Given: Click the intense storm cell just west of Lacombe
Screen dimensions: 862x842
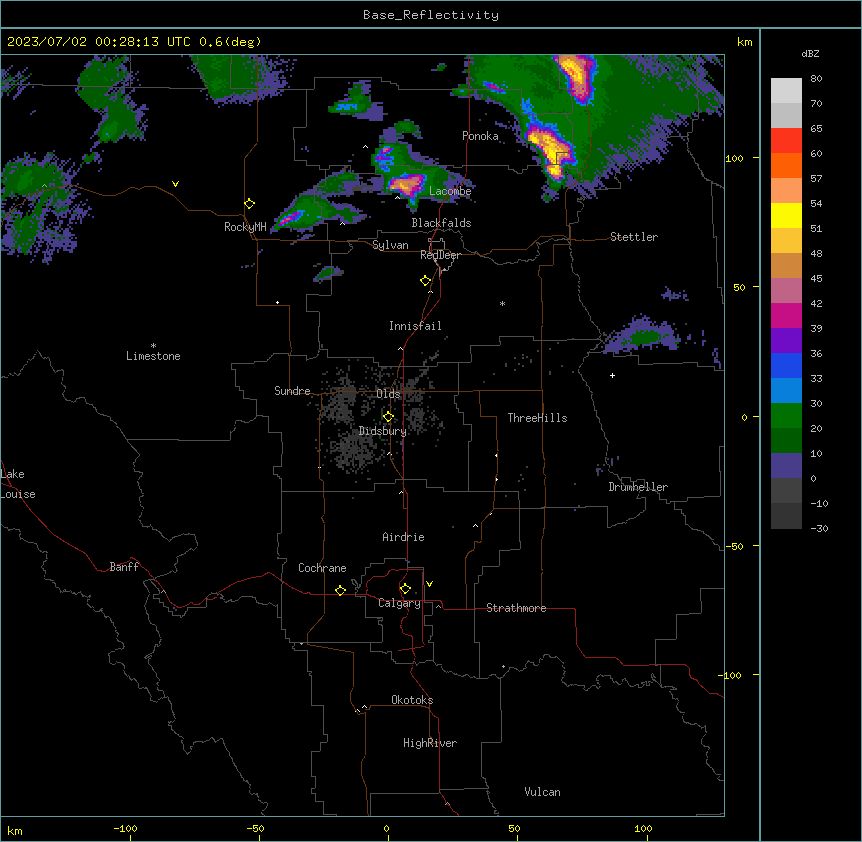Looking at the screenshot, I should pyautogui.click(x=407, y=184).
